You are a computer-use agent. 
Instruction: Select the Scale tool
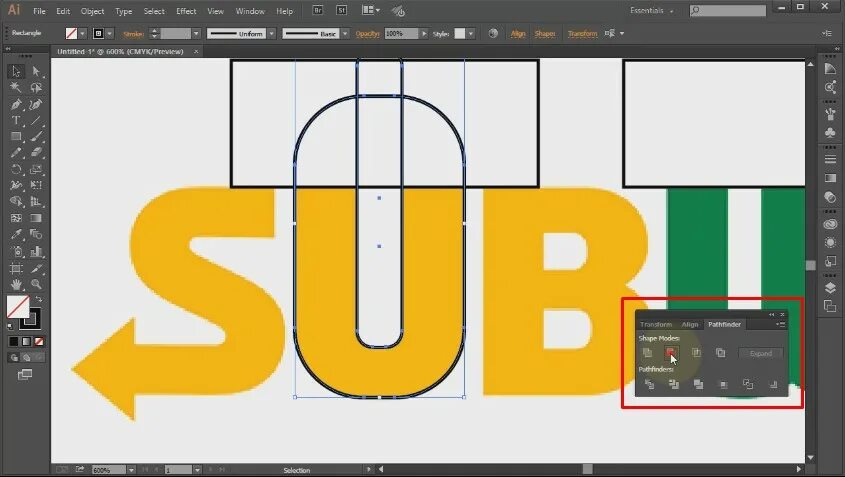click(x=36, y=169)
